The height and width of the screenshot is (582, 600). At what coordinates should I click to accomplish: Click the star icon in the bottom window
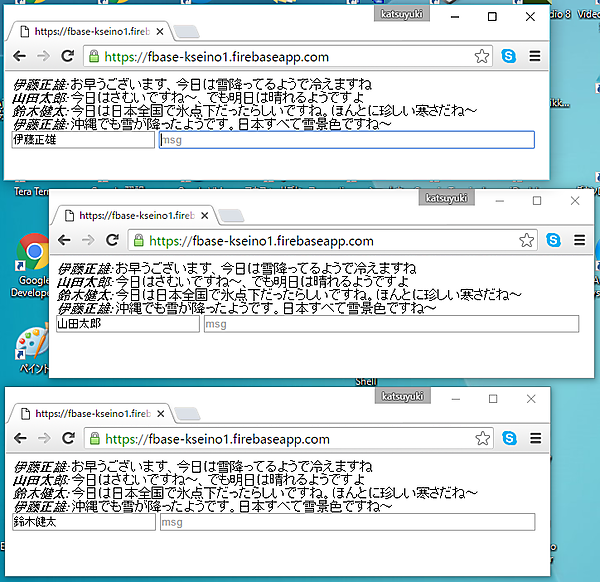[x=482, y=438]
